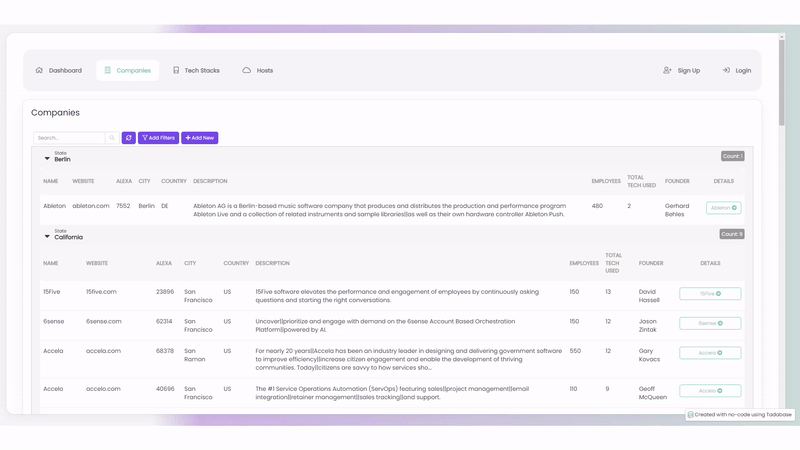Image resolution: width=800 pixels, height=450 pixels.
Task: Click the accela.com website cell
Action: coord(103,351)
